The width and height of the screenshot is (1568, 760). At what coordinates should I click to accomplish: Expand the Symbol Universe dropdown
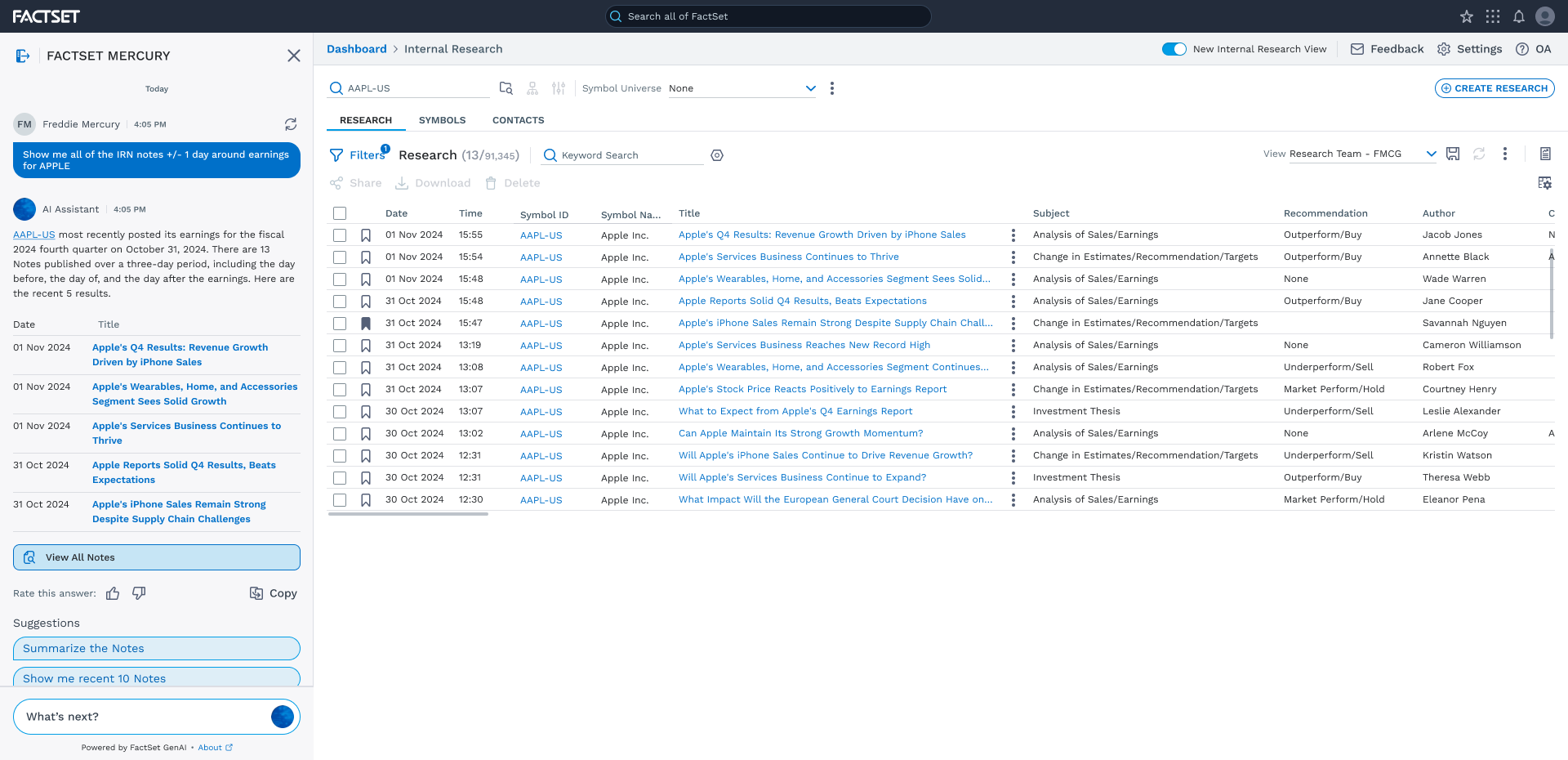742,88
